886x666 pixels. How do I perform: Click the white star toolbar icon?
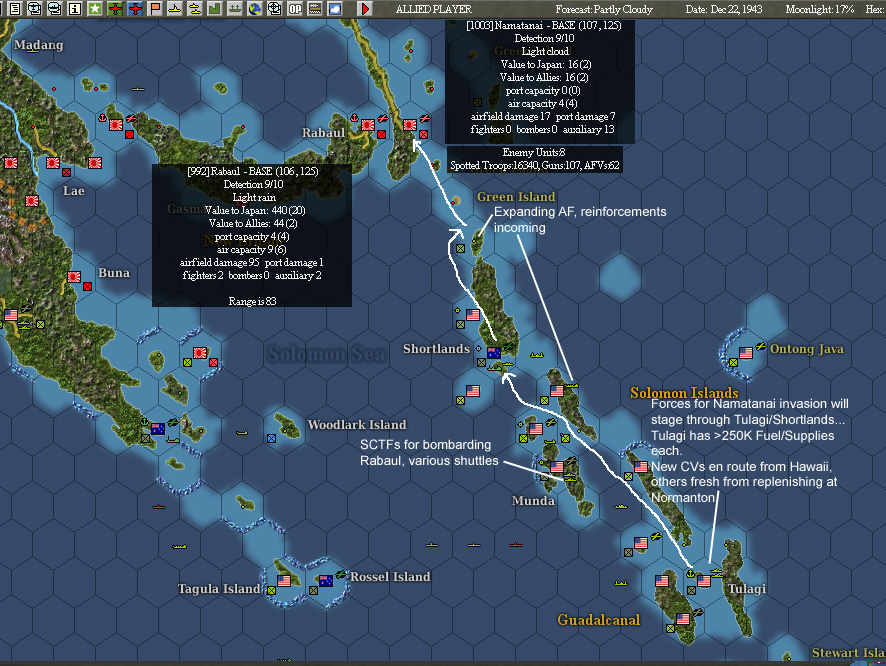pyautogui.click(x=95, y=8)
